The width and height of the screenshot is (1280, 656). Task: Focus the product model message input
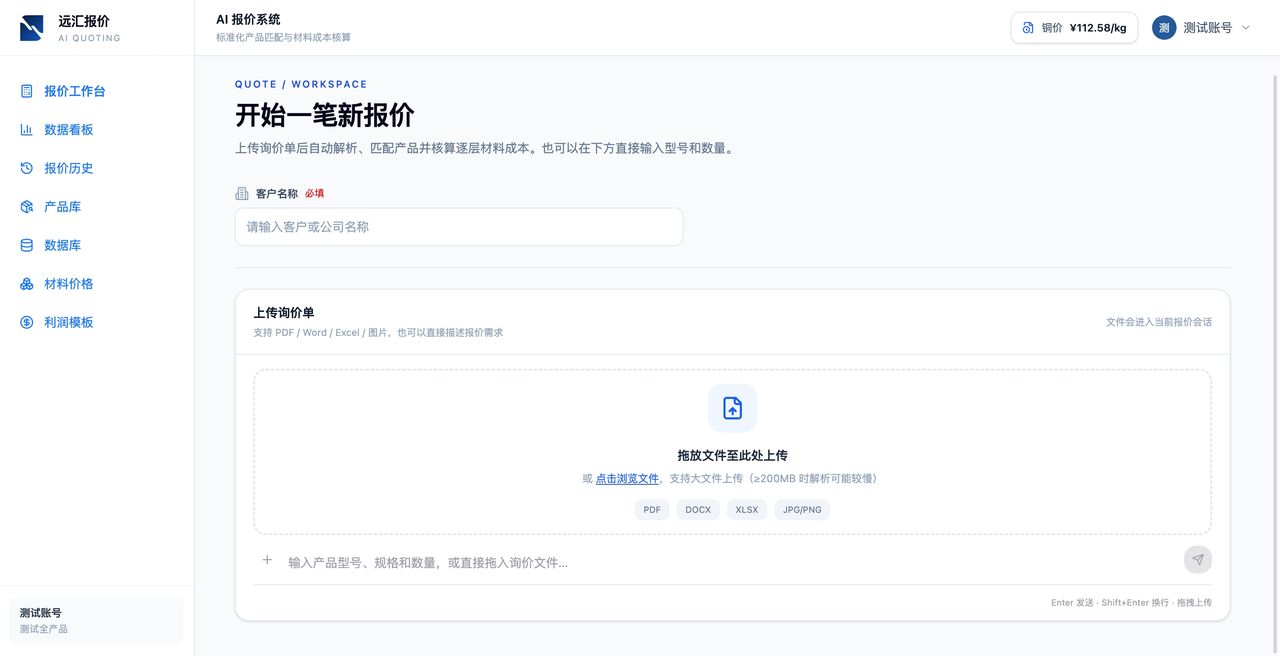[730, 562]
